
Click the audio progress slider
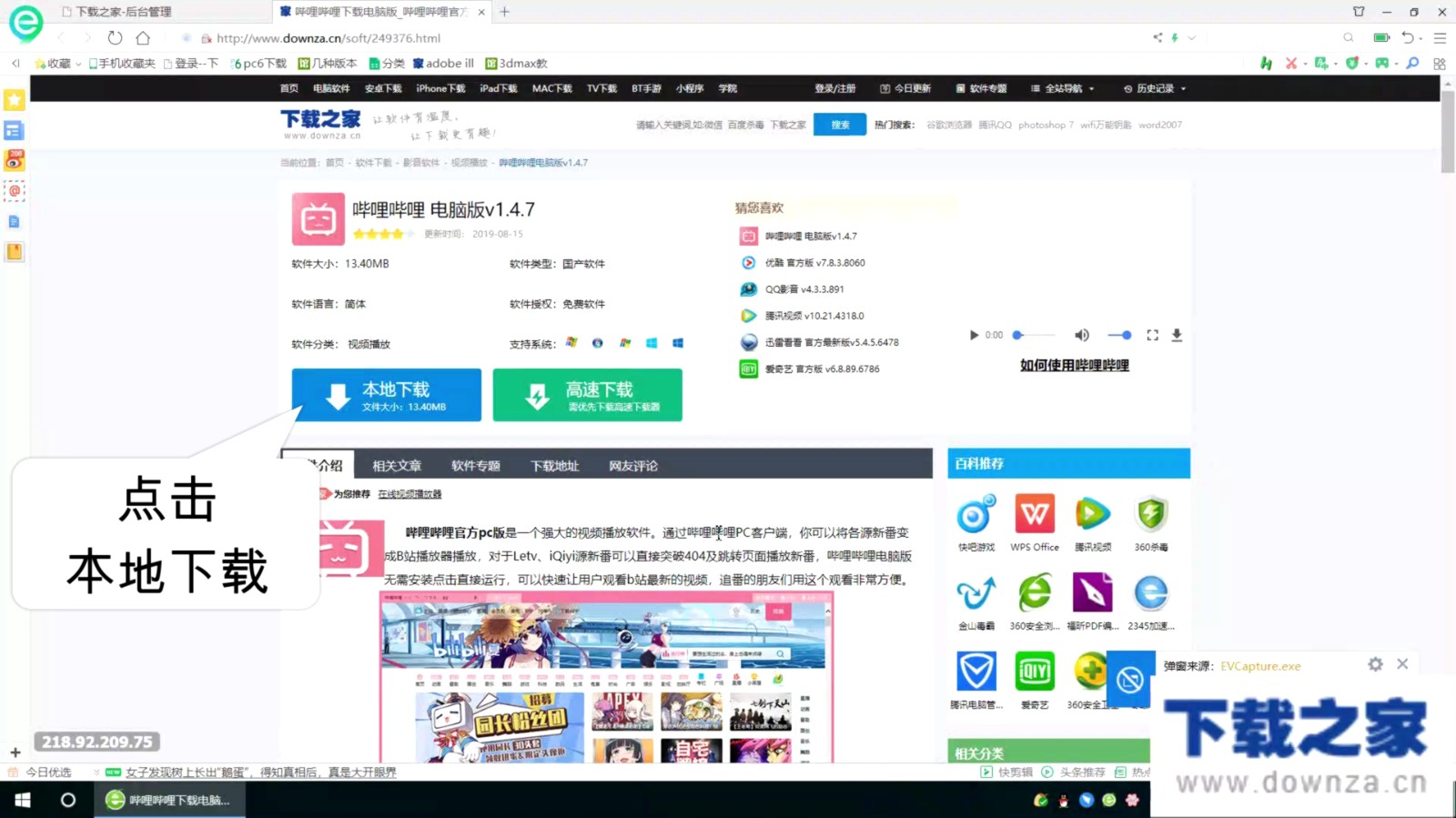(1035, 335)
